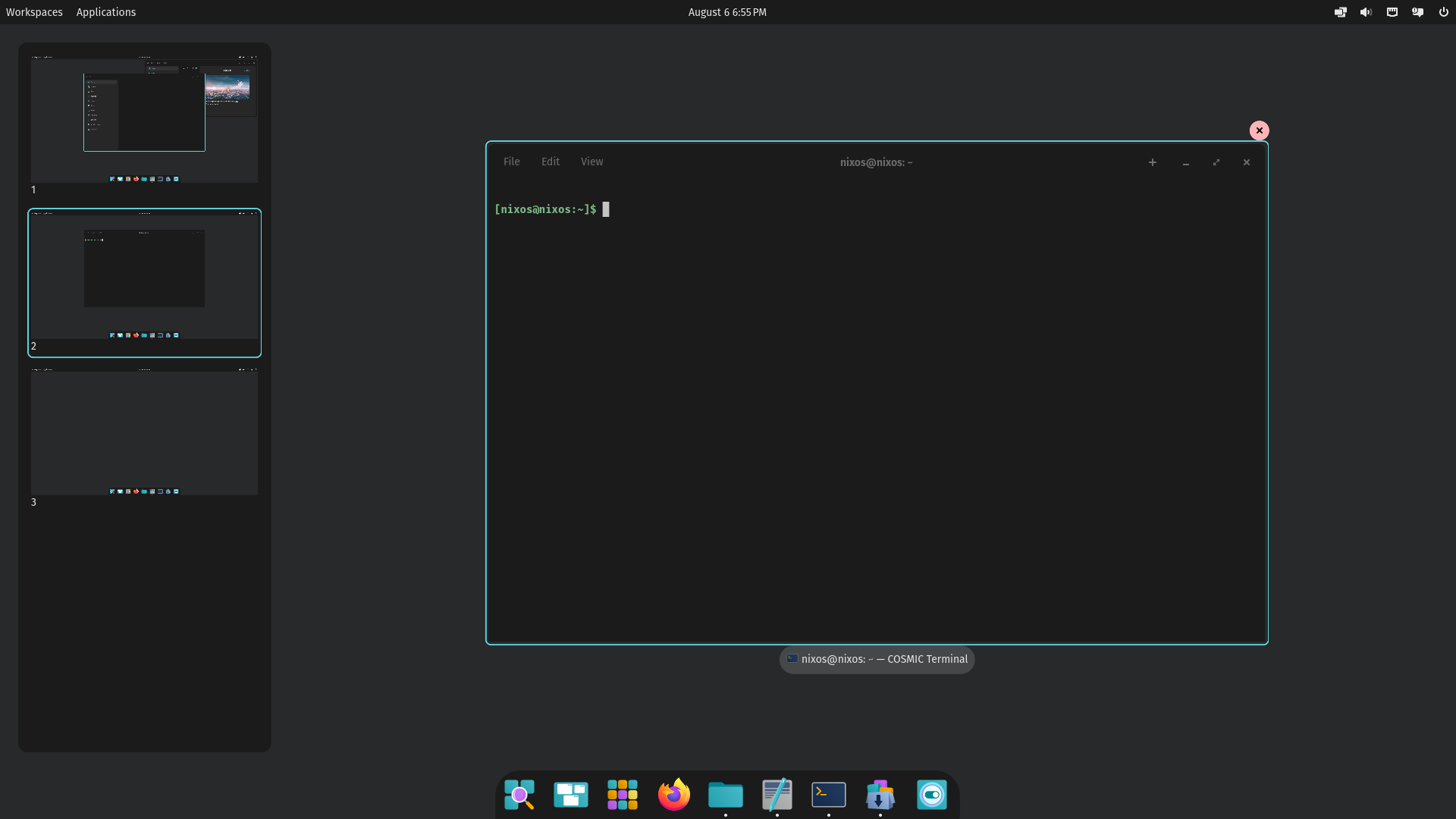Open the Edit menu in terminal
The height and width of the screenshot is (819, 1456).
[x=551, y=162]
